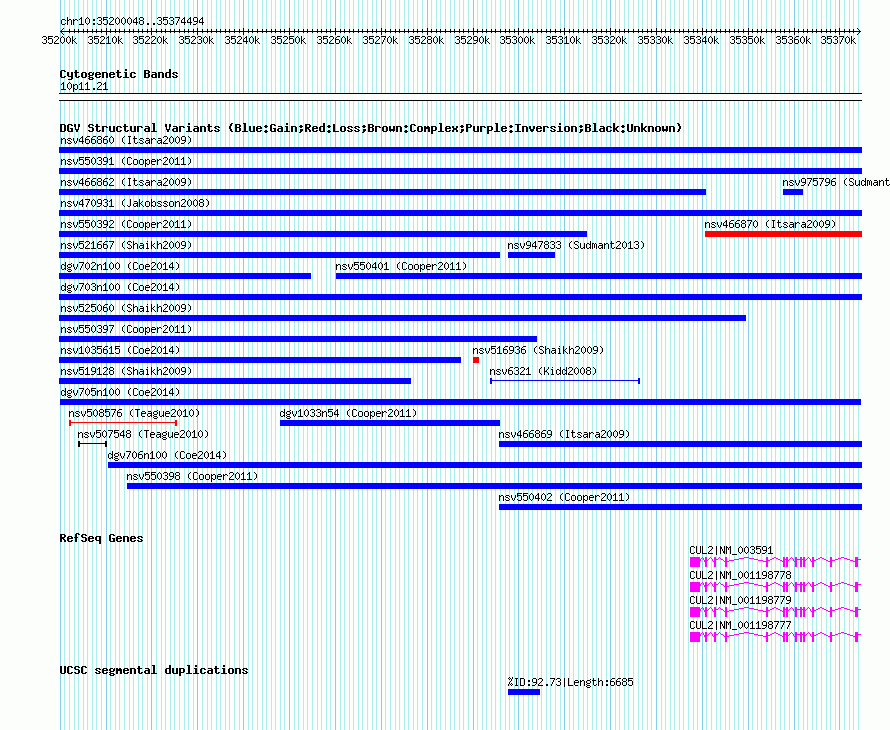Click the dgv706n100 (Coe2014) label

pyautogui.click(x=167, y=455)
